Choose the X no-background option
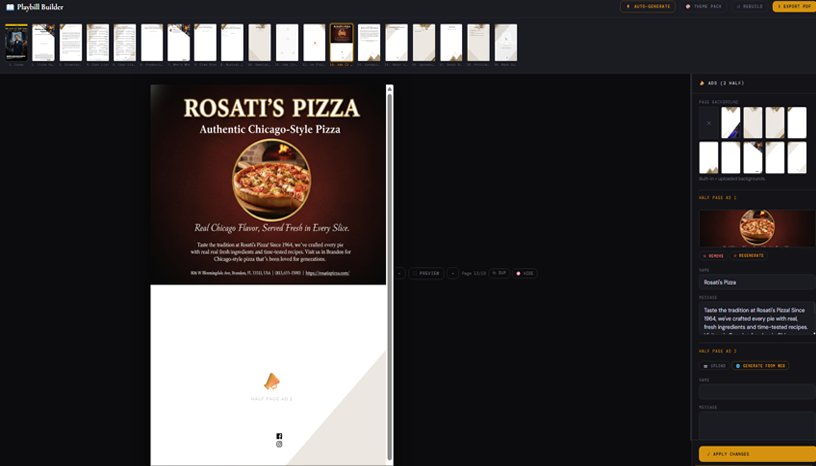 point(708,123)
